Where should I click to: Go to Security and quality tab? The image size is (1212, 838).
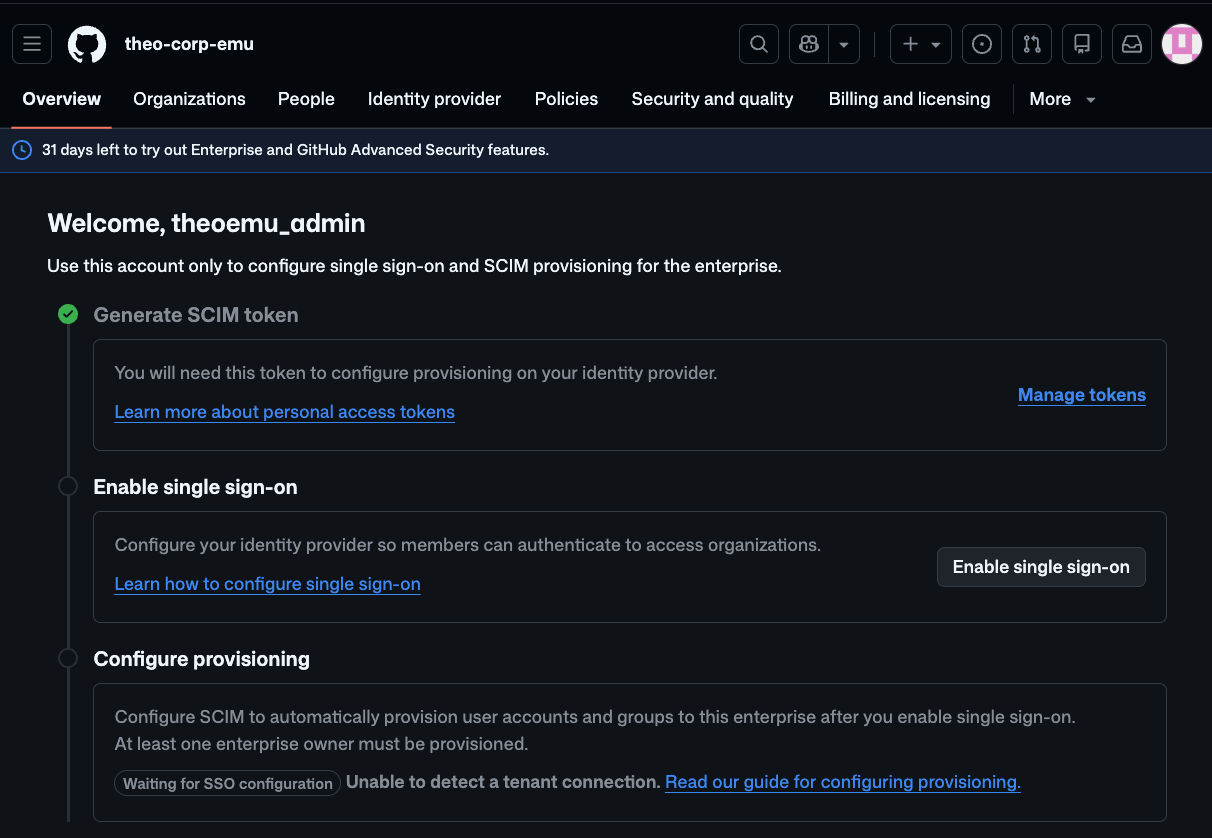click(712, 99)
